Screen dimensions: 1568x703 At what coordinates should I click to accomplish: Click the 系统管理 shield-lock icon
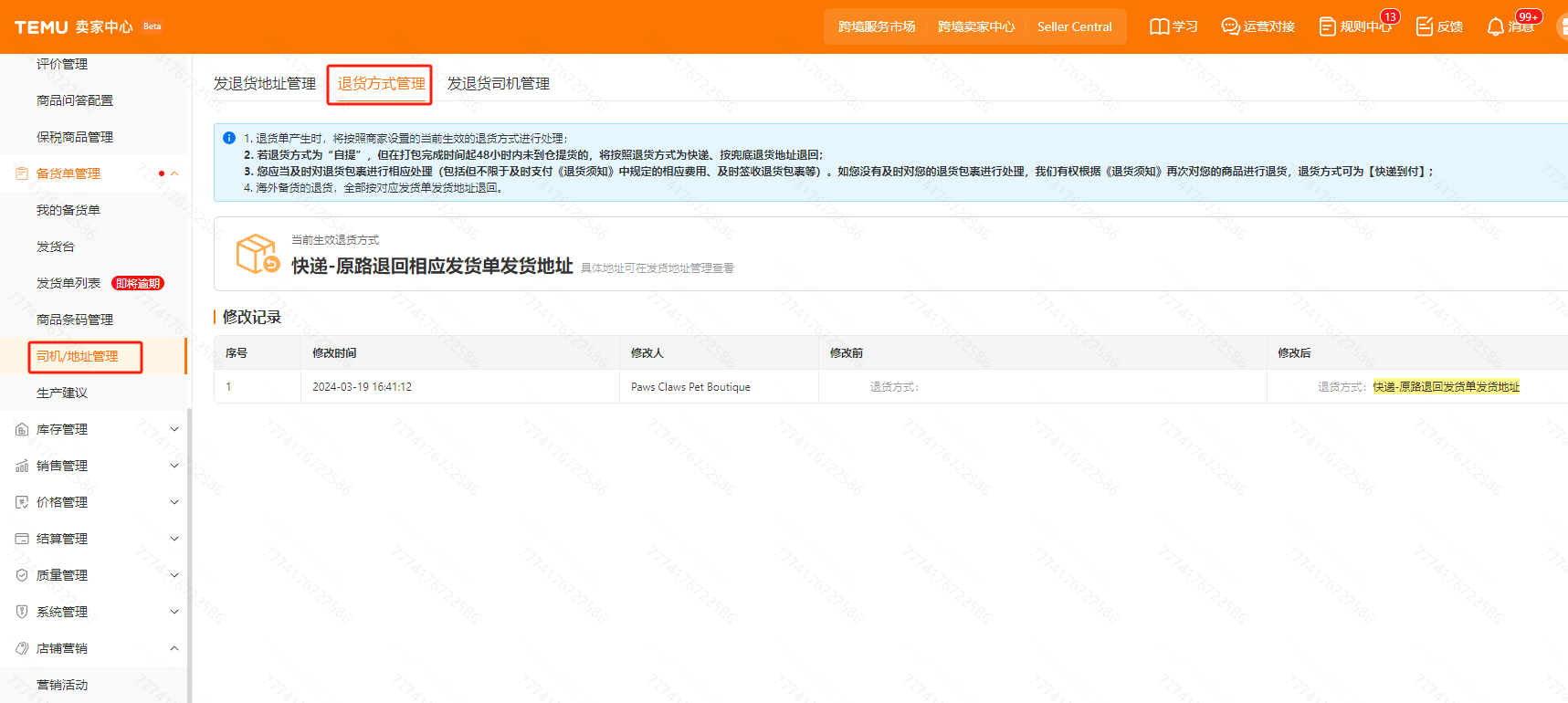click(22, 612)
